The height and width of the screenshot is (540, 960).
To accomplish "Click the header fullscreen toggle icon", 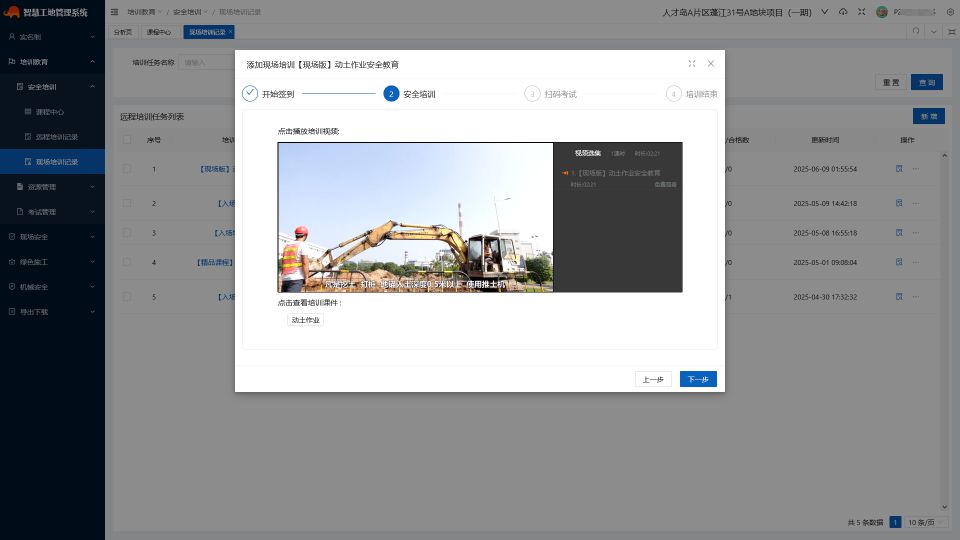I will pos(861,12).
